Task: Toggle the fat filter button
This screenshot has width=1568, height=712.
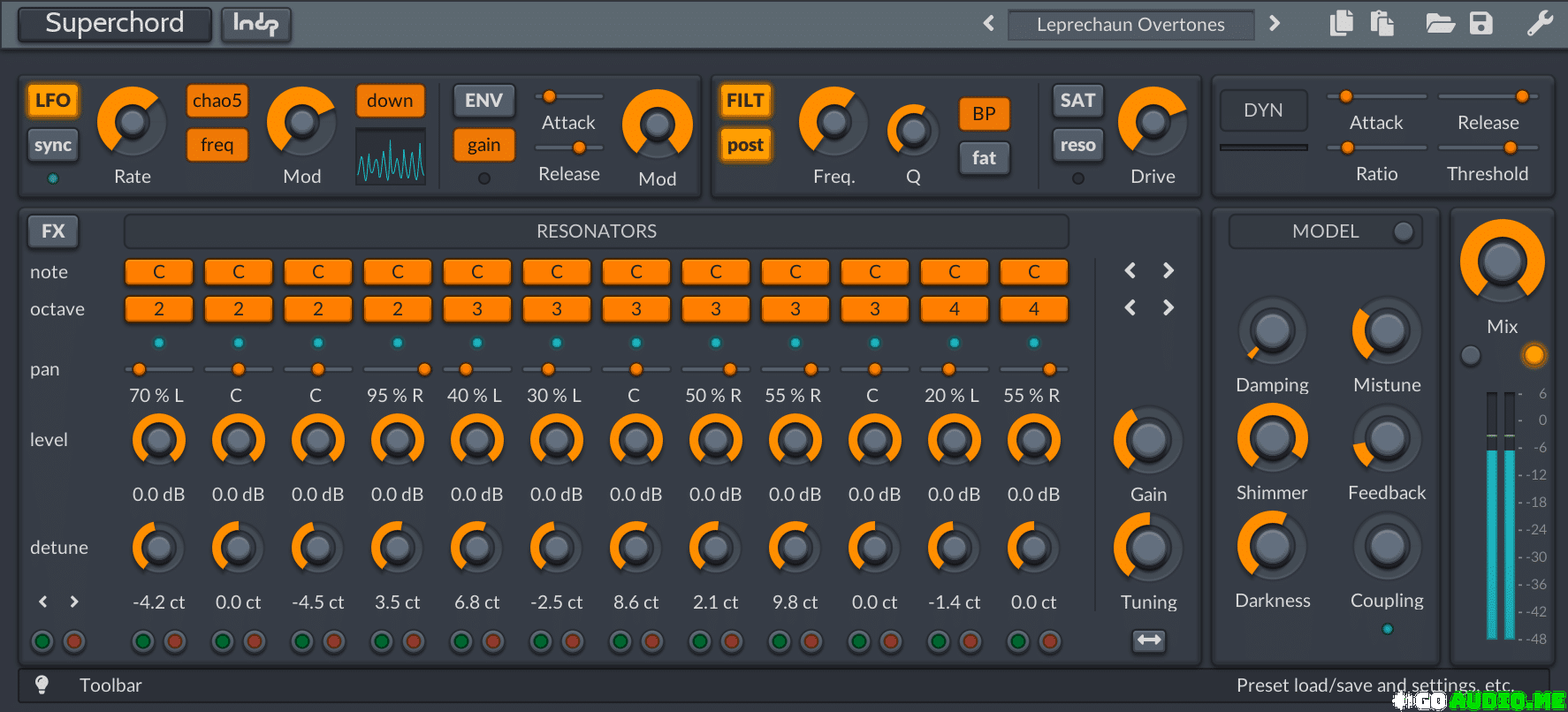Action: click(x=984, y=158)
